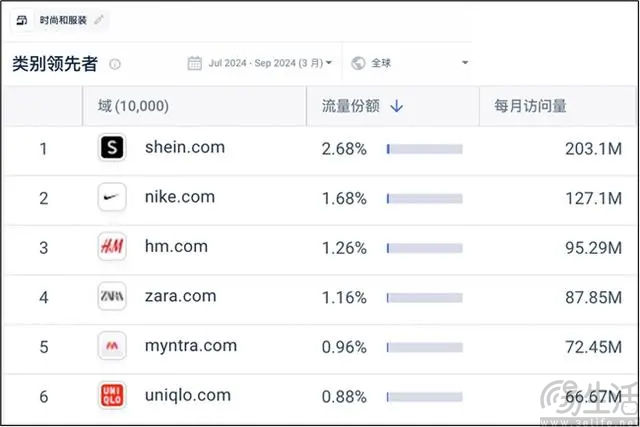Click the globe icon next to 全球
Viewport: 640px width, 427px height.
tap(358, 63)
